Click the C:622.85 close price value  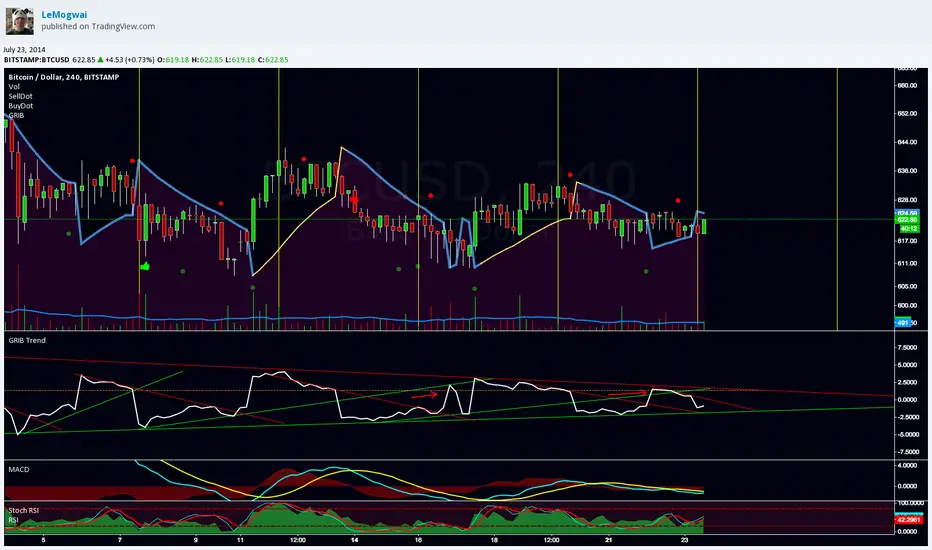coord(273,59)
